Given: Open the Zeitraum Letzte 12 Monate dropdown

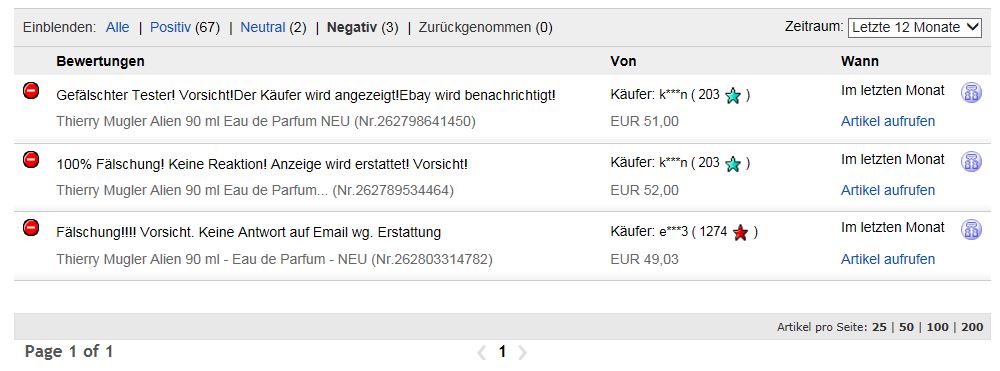Looking at the screenshot, I should 915,27.
